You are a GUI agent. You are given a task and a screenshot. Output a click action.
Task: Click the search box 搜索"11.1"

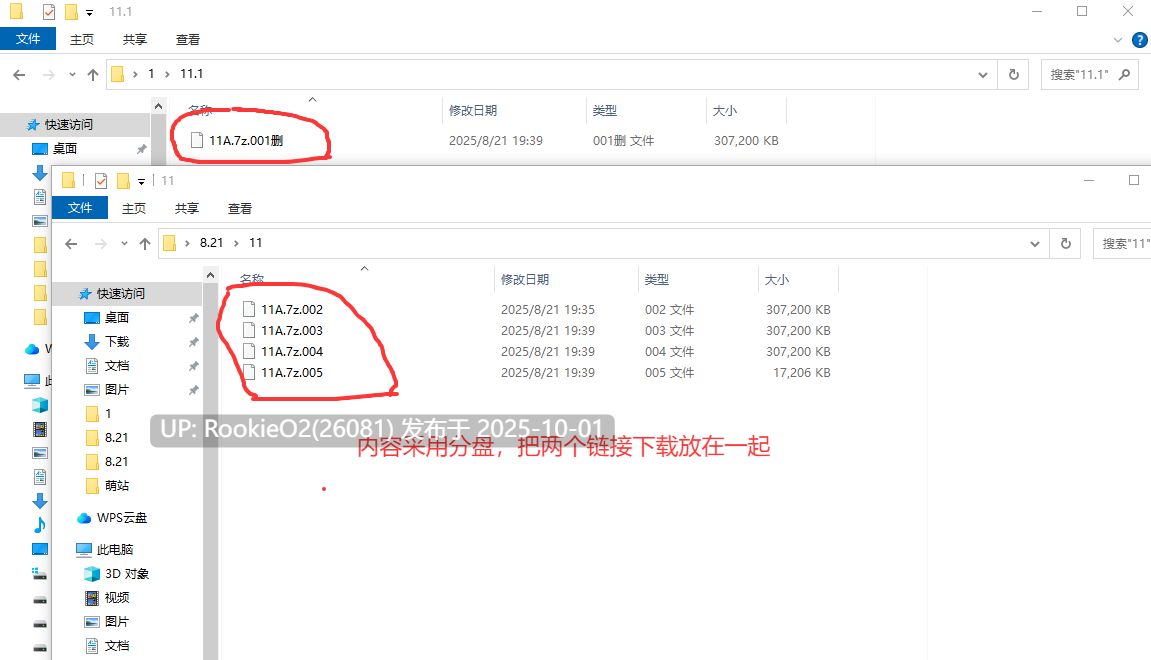[x=1089, y=74]
